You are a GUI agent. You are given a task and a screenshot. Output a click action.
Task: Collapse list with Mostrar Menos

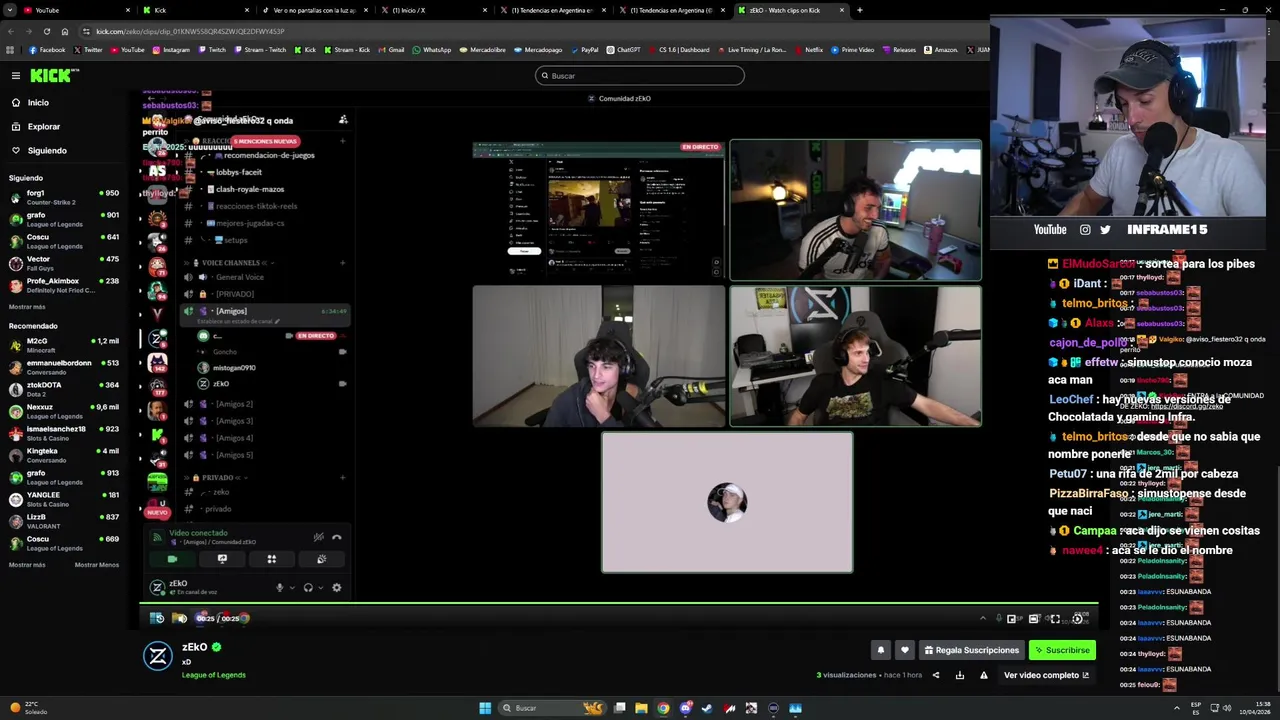[97, 565]
